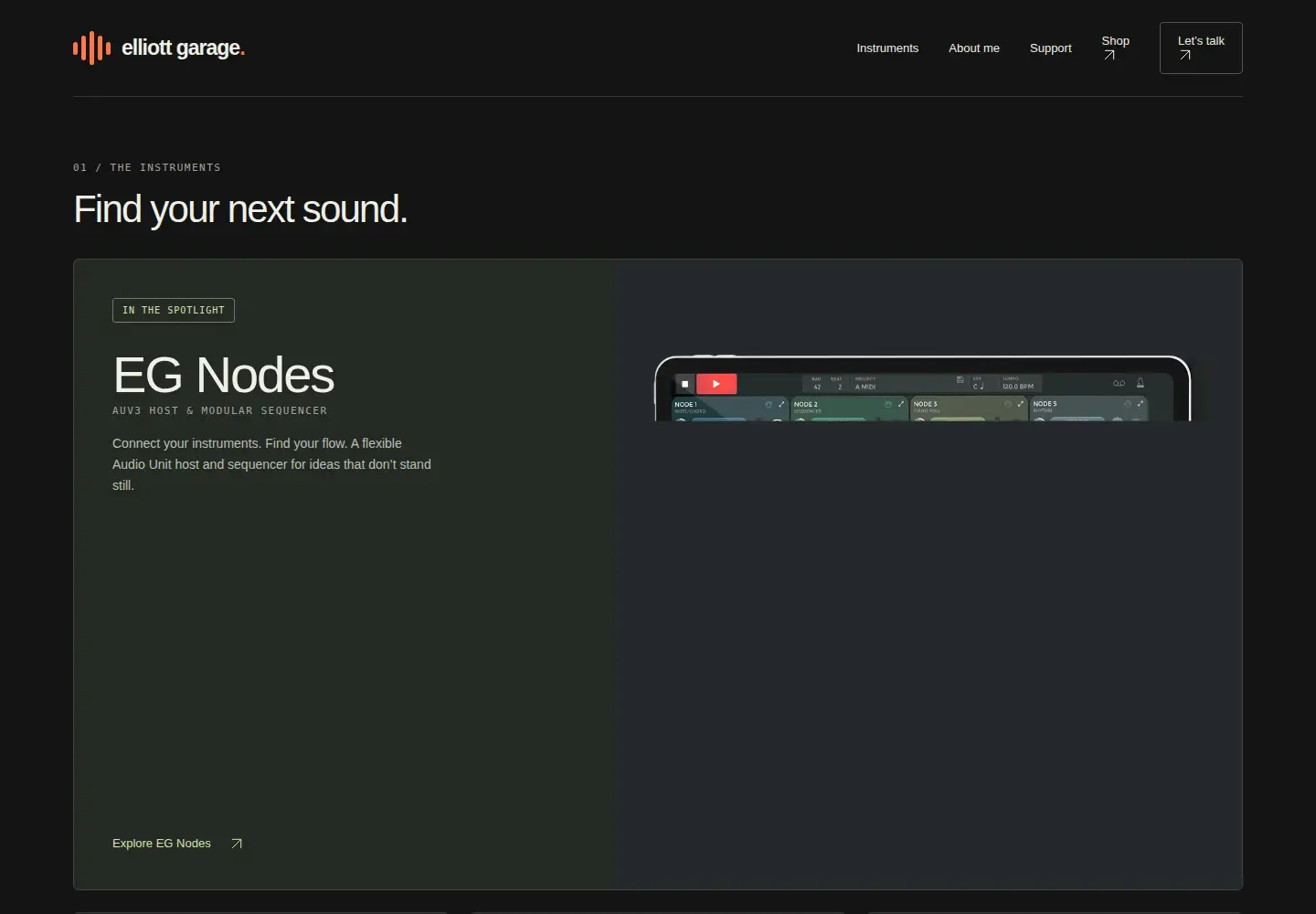Click the 'Connect your instruments' description paragraph

pyautogui.click(x=272, y=464)
